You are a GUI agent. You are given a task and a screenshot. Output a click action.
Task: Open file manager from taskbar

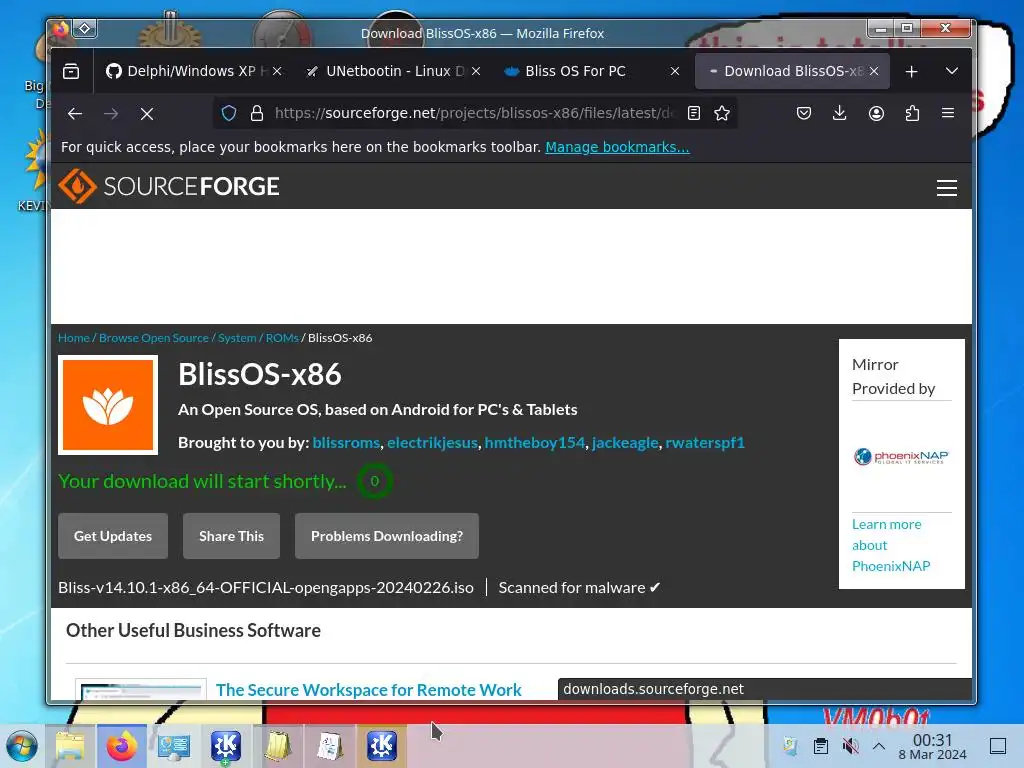click(70, 746)
